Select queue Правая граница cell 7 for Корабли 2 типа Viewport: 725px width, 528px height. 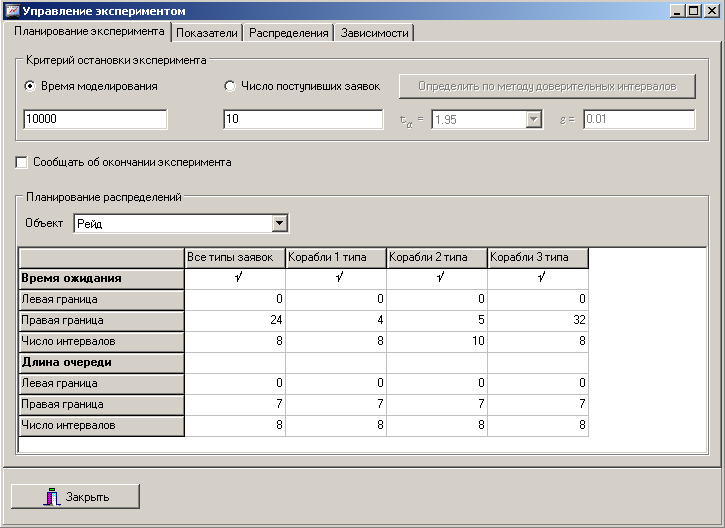437,405
